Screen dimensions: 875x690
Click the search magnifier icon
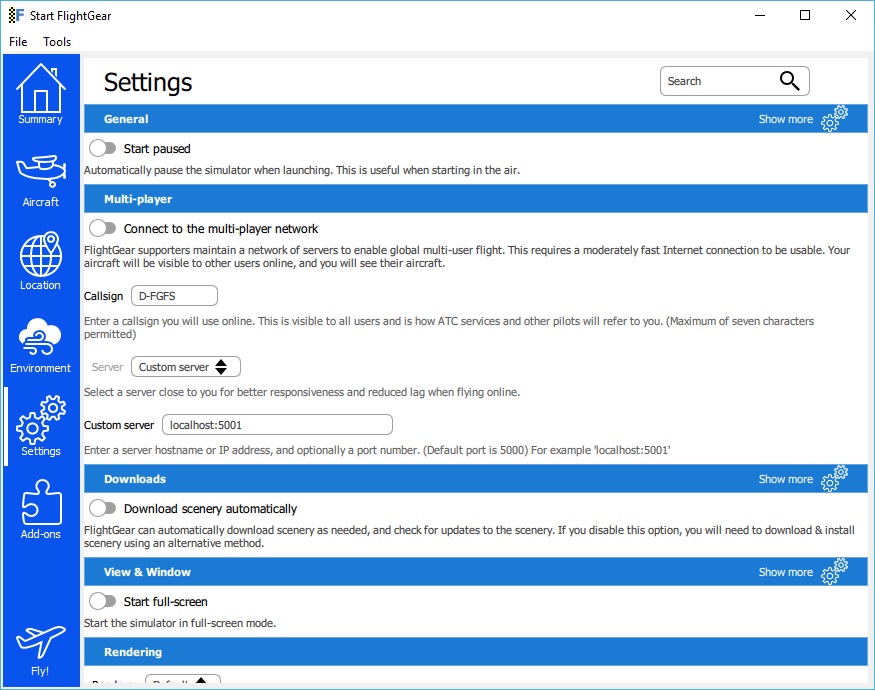(x=789, y=81)
